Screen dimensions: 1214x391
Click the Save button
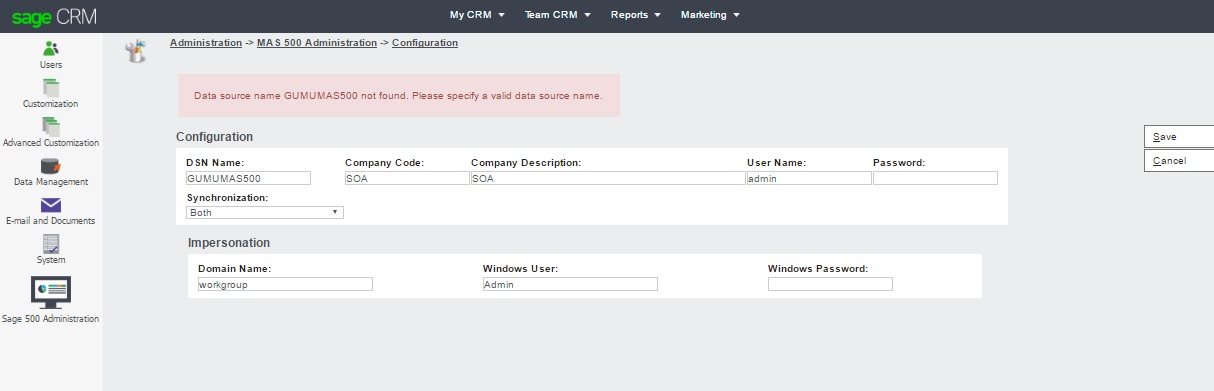click(x=1179, y=137)
